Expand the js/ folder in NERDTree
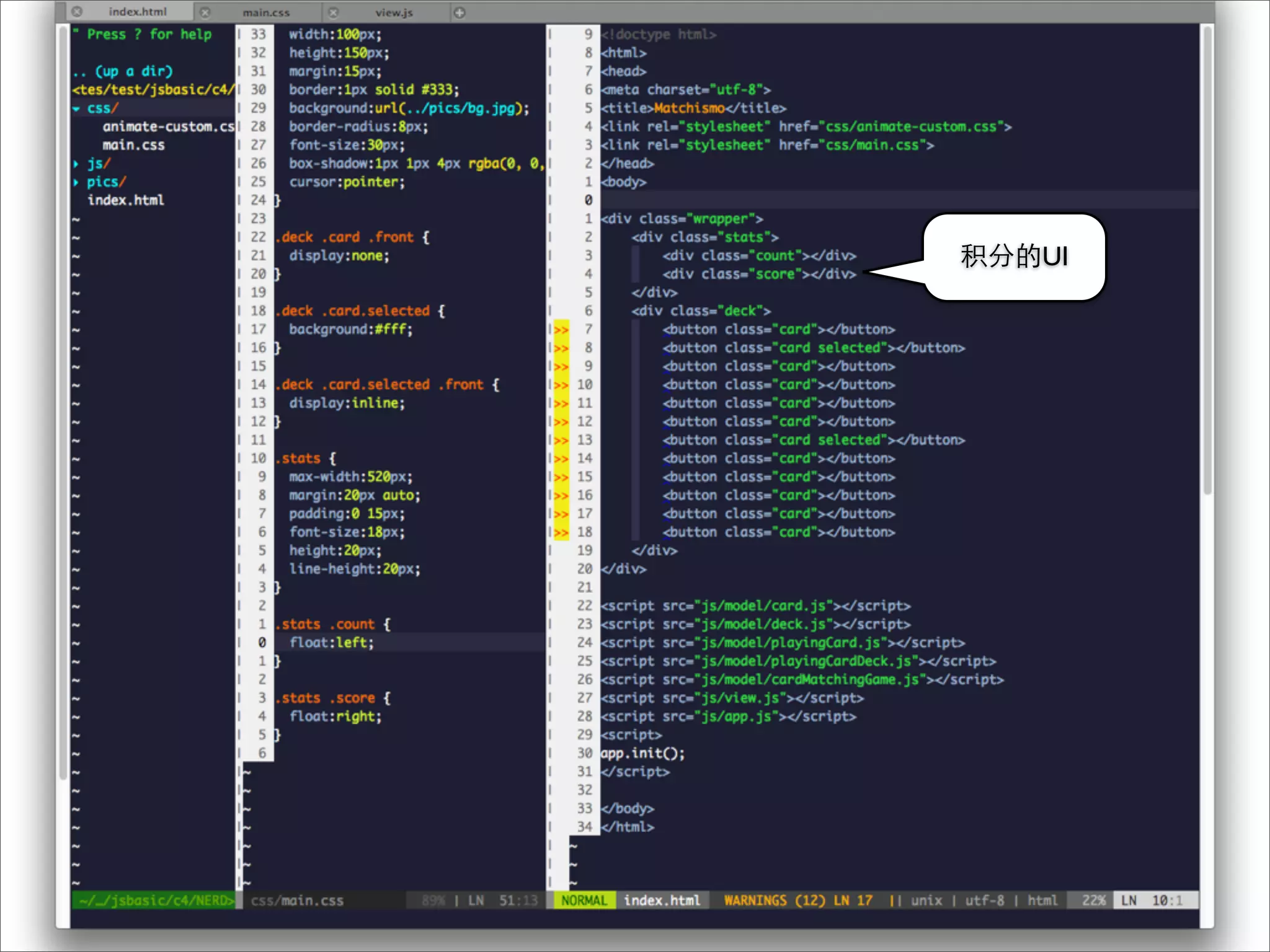 pyautogui.click(x=76, y=164)
